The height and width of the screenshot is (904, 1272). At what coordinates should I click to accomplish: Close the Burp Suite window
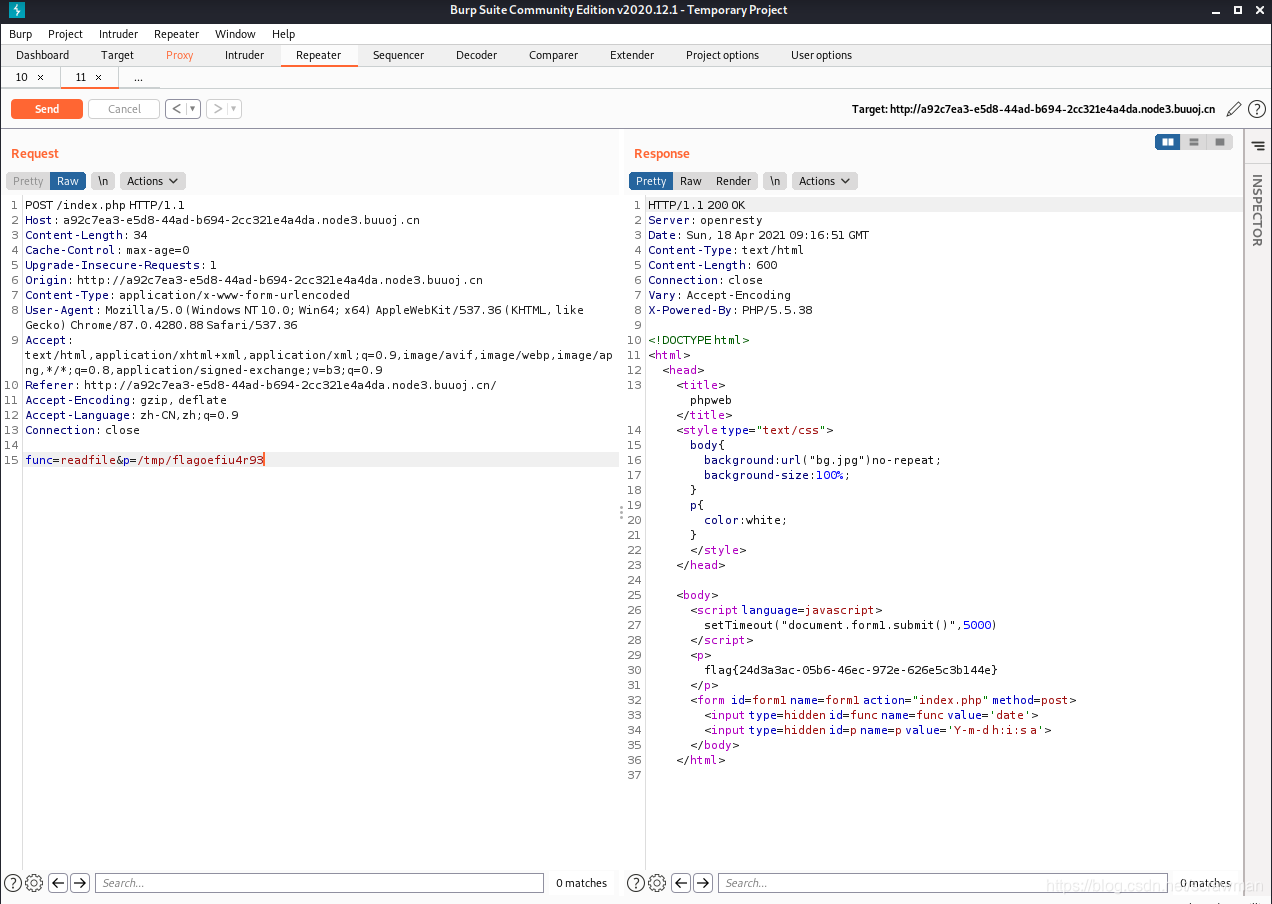[1258, 10]
